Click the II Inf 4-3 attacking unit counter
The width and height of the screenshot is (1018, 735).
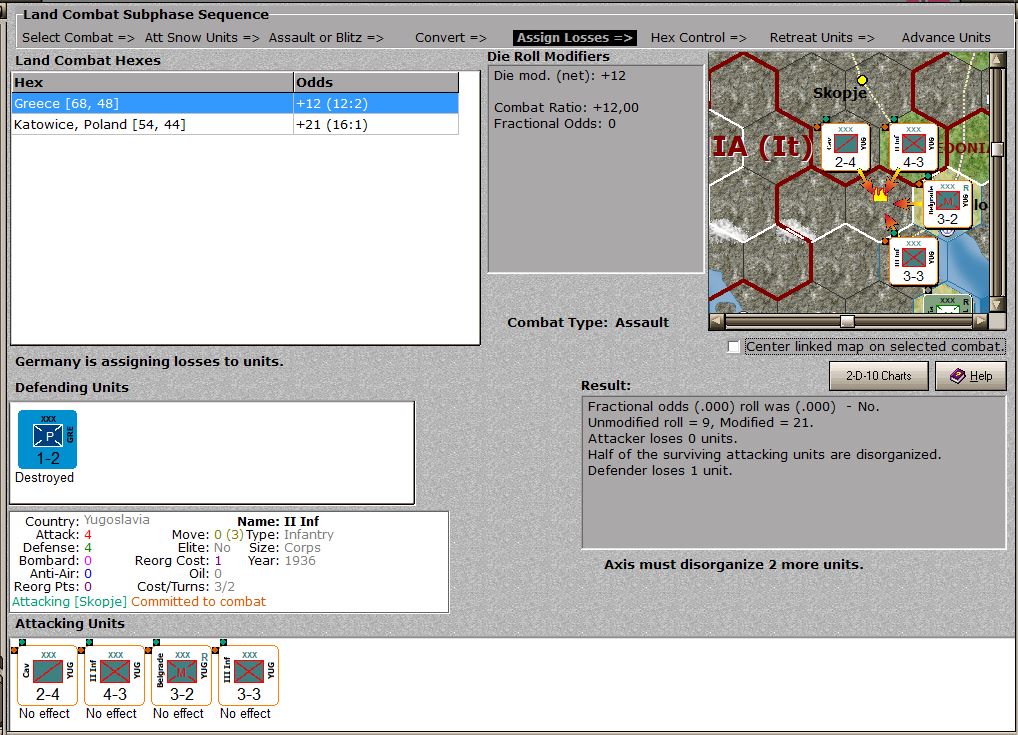coord(114,675)
